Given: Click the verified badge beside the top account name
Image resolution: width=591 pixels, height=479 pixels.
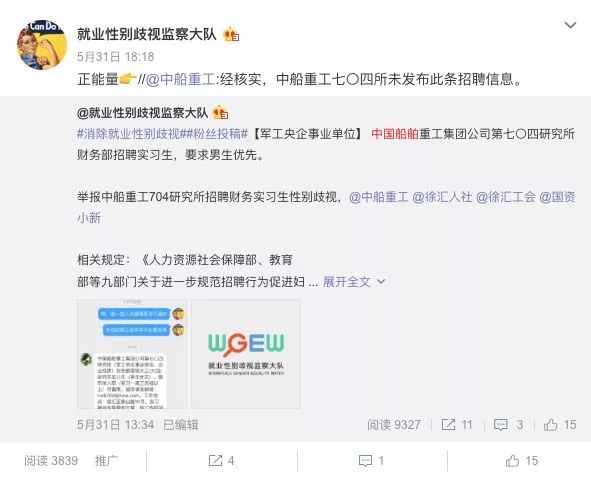Looking at the screenshot, I should pos(231,35).
